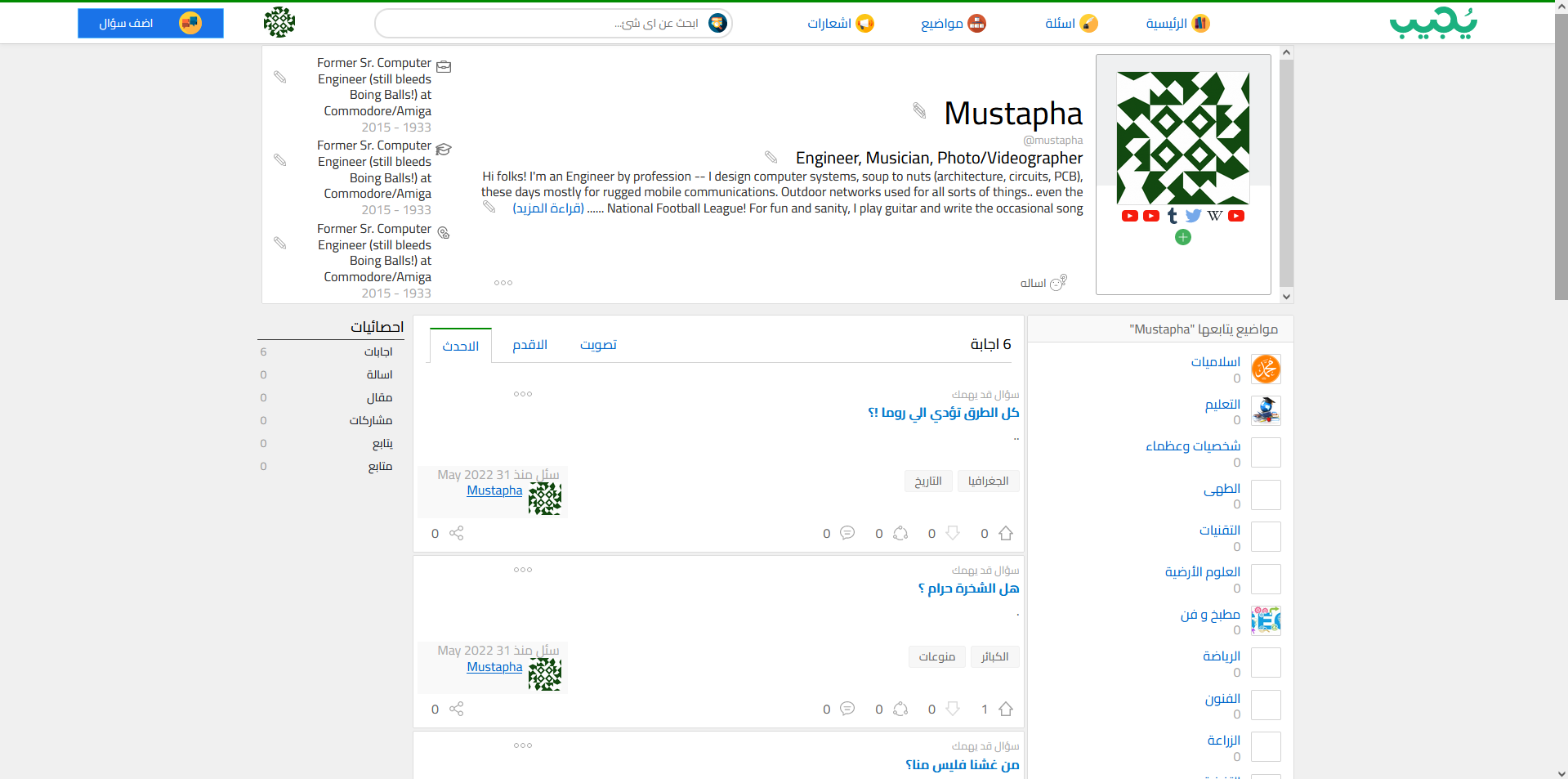Click the user avatar in the top bar
Image resolution: width=1568 pixels, height=779 pixels.
[279, 23]
